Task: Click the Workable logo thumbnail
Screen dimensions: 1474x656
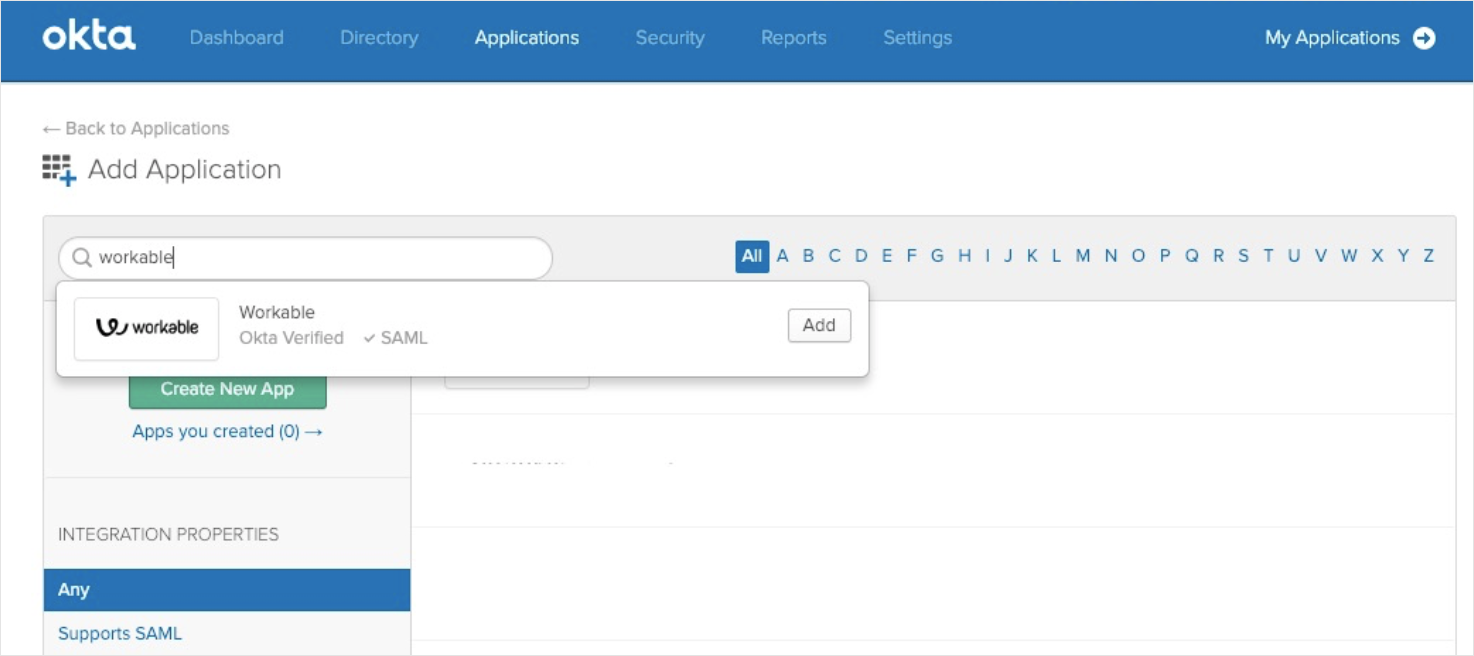Action: (x=146, y=328)
